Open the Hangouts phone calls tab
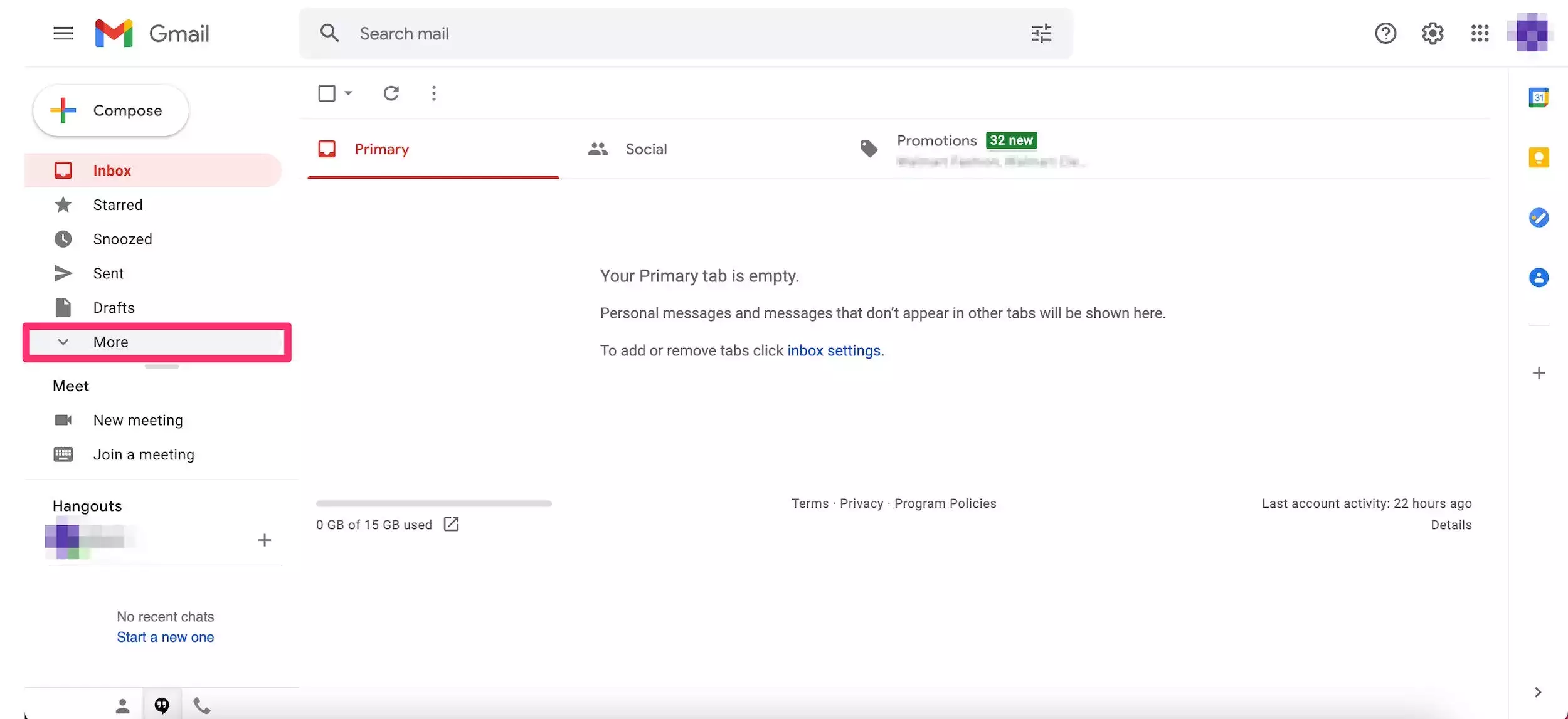1568x719 pixels. point(201,706)
